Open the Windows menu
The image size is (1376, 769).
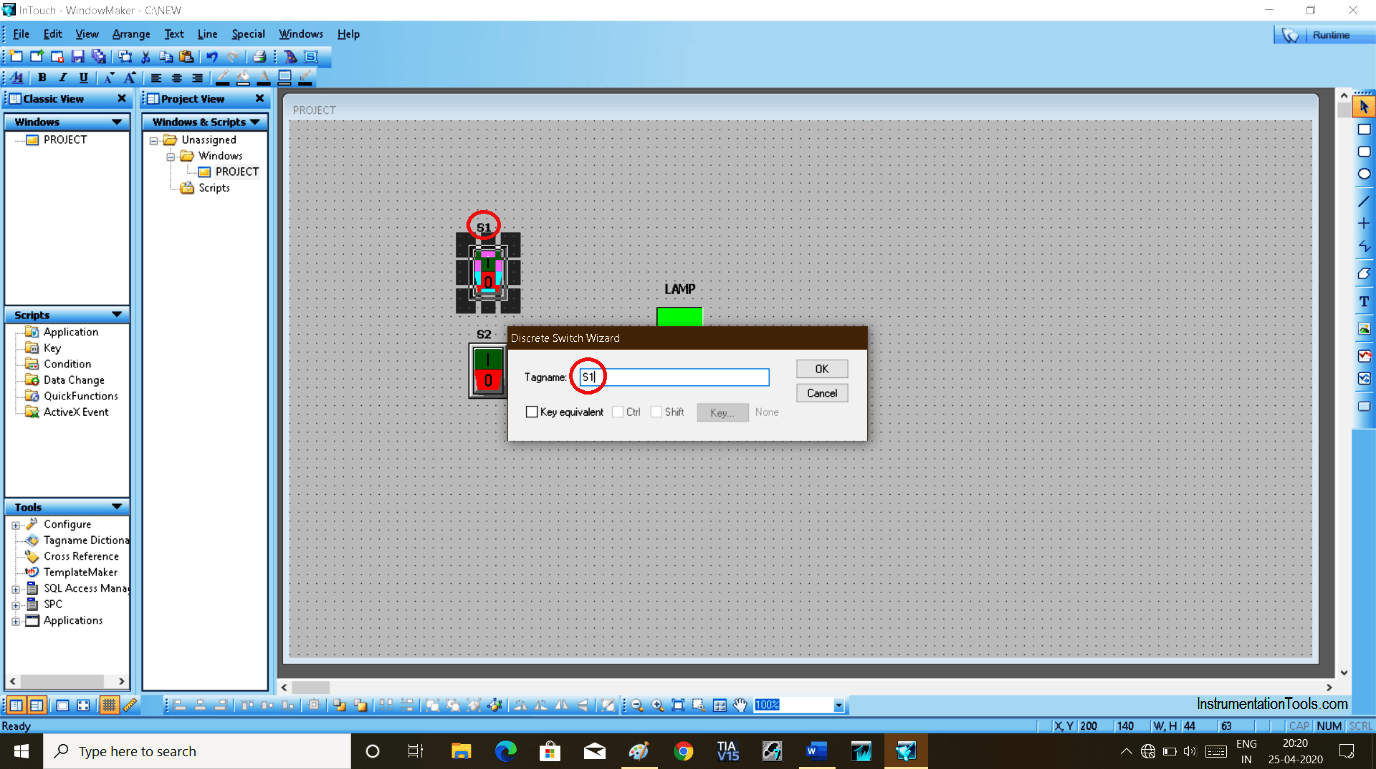300,34
